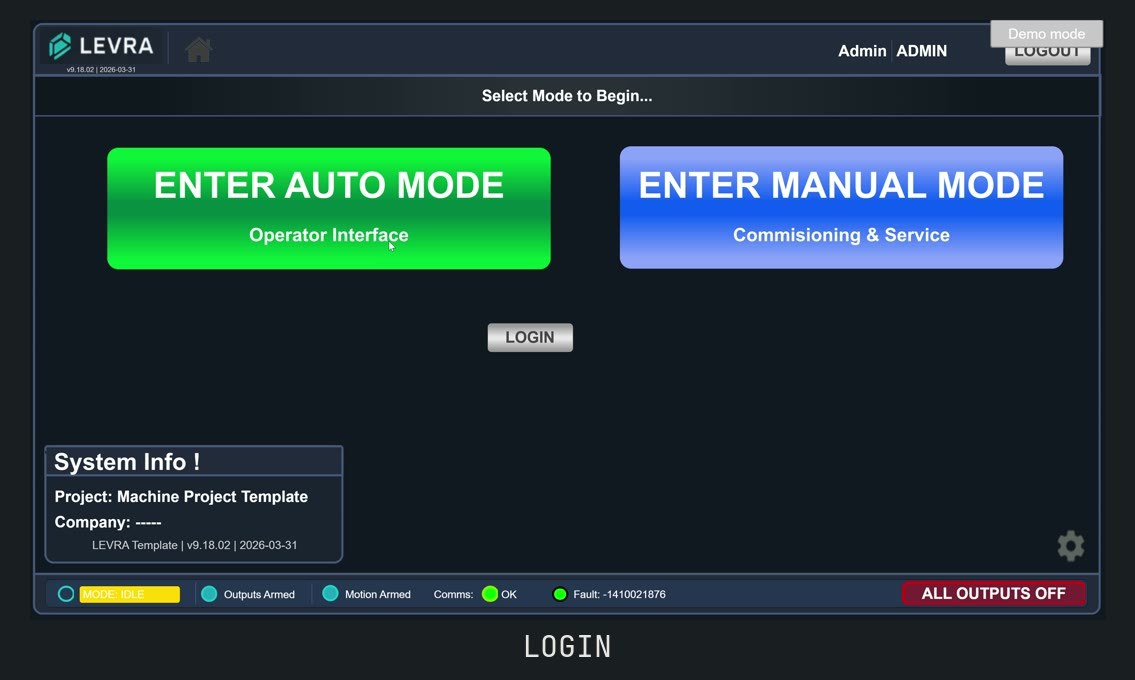Click Project: Machine Project Template line

[x=181, y=497]
